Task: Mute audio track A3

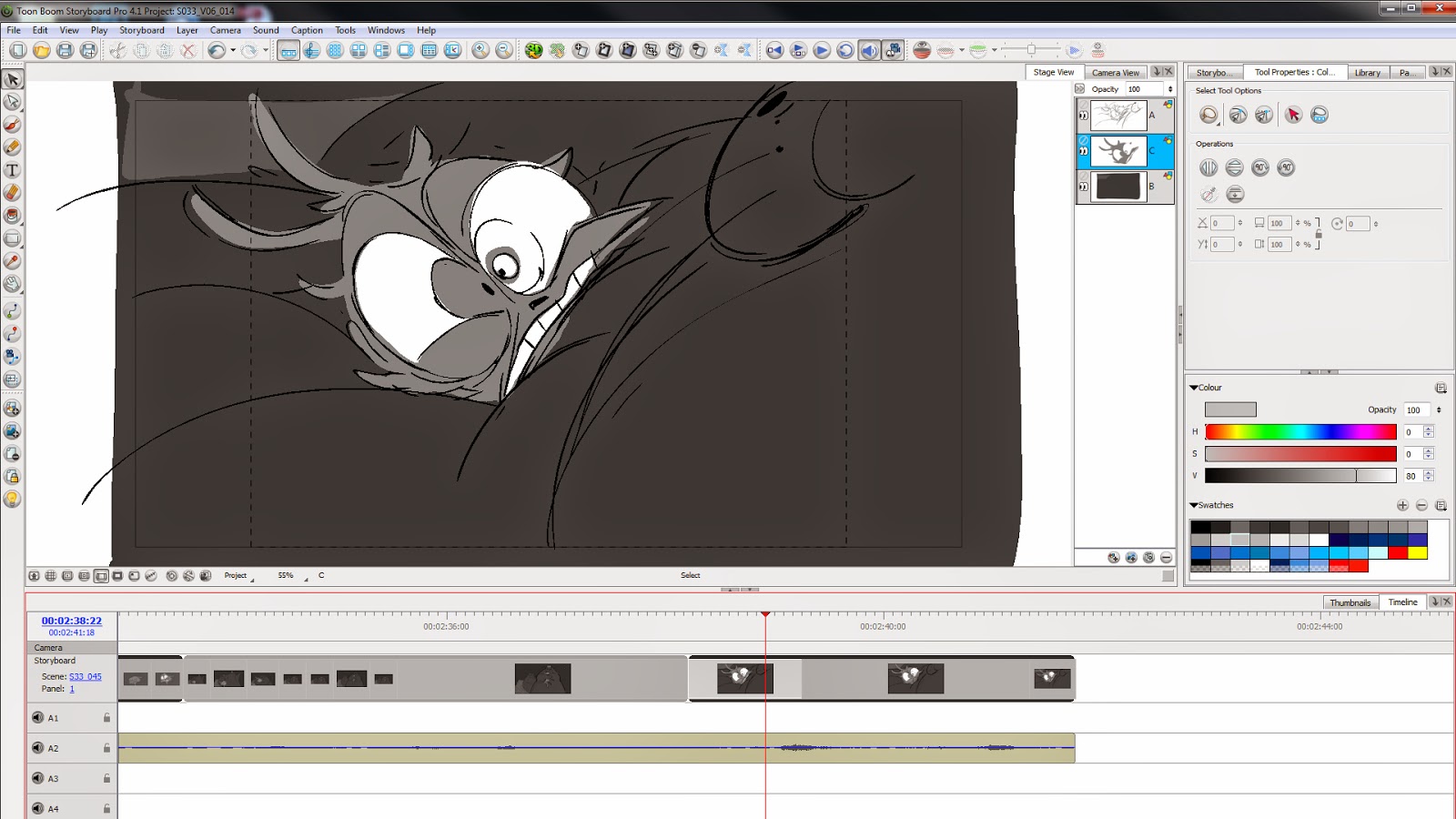Action: pyautogui.click(x=37, y=778)
